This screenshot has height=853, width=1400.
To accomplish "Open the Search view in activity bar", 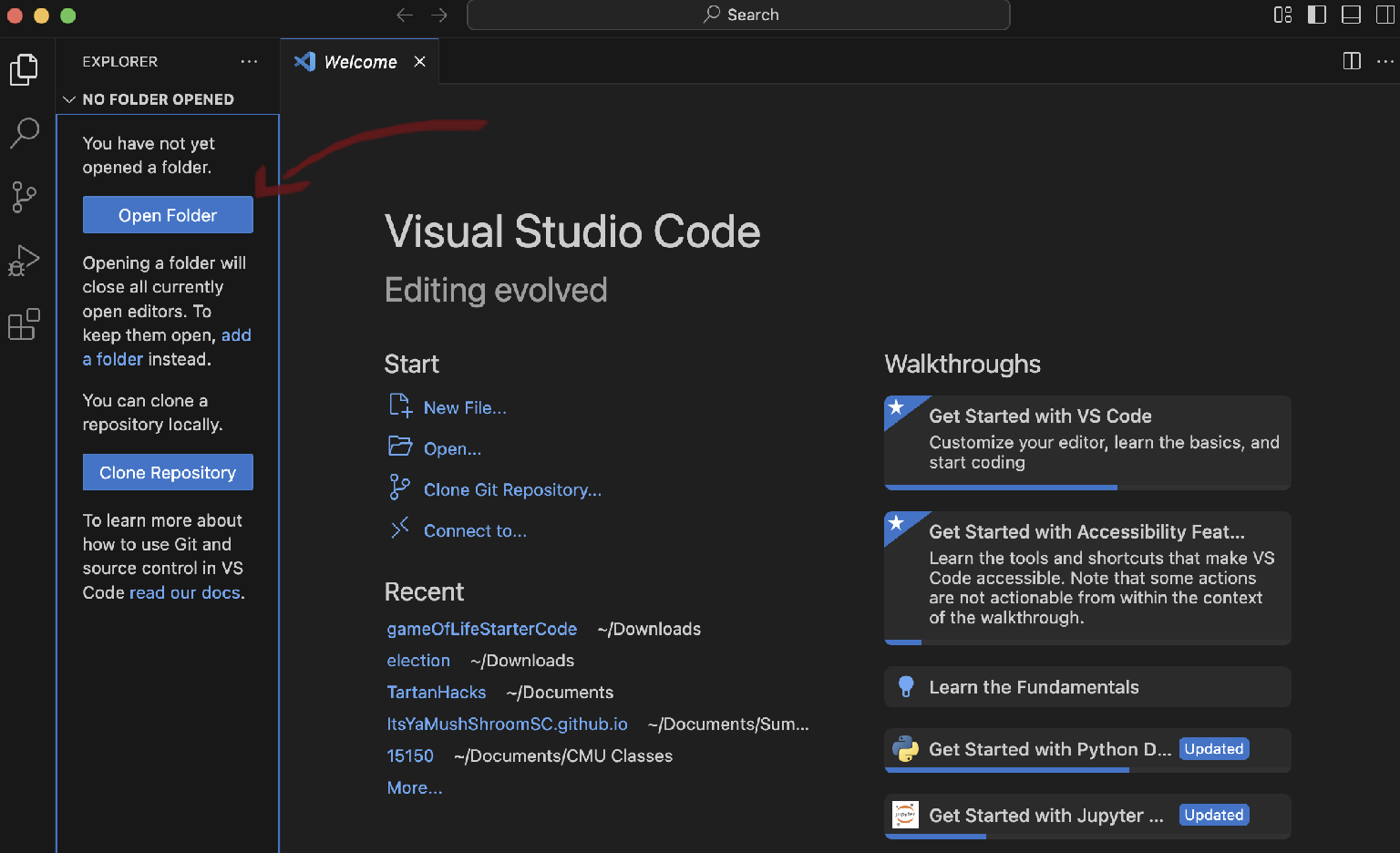I will tap(25, 133).
